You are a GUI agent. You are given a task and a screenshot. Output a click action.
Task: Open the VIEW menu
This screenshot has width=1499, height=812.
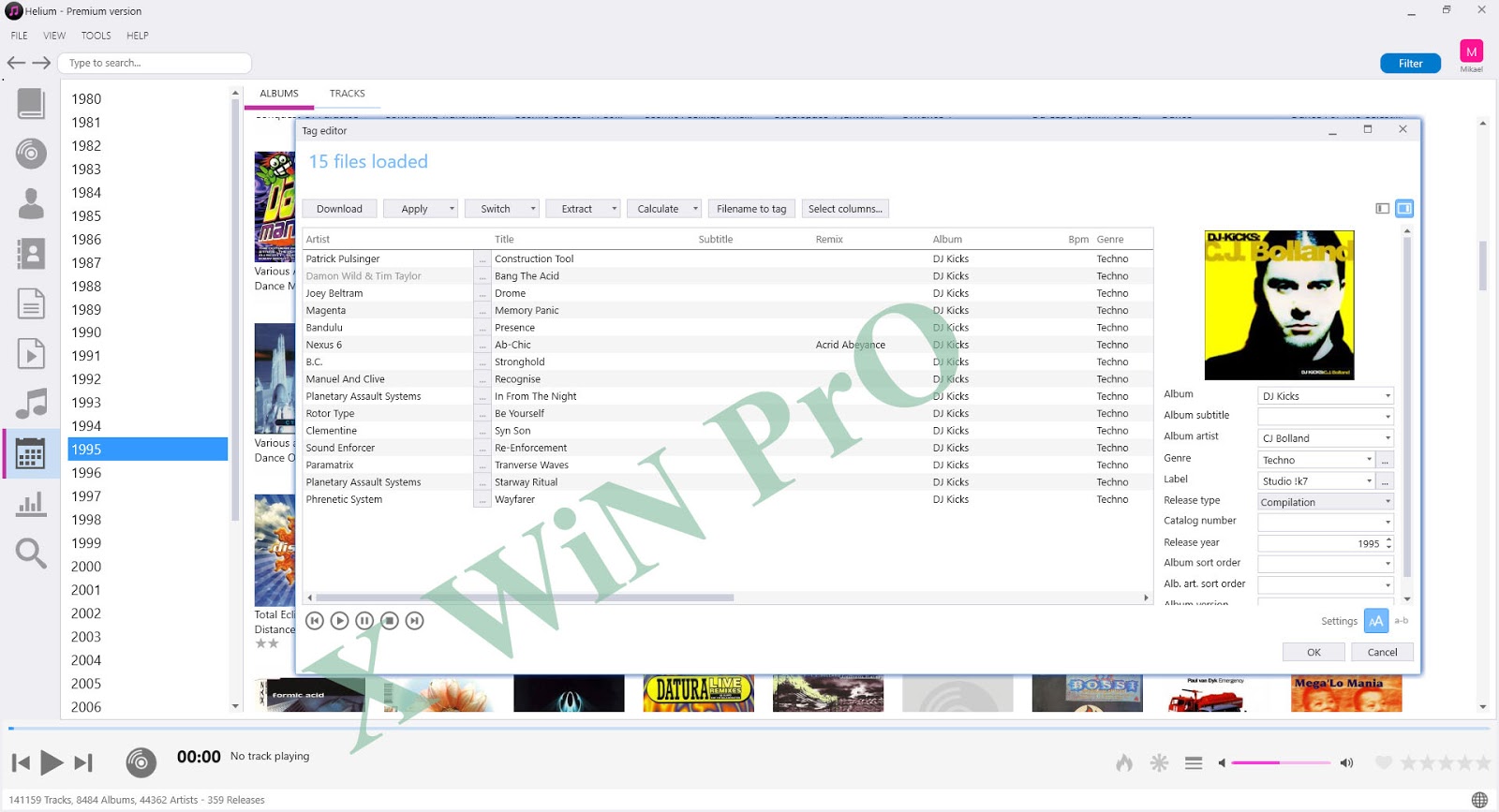54,36
